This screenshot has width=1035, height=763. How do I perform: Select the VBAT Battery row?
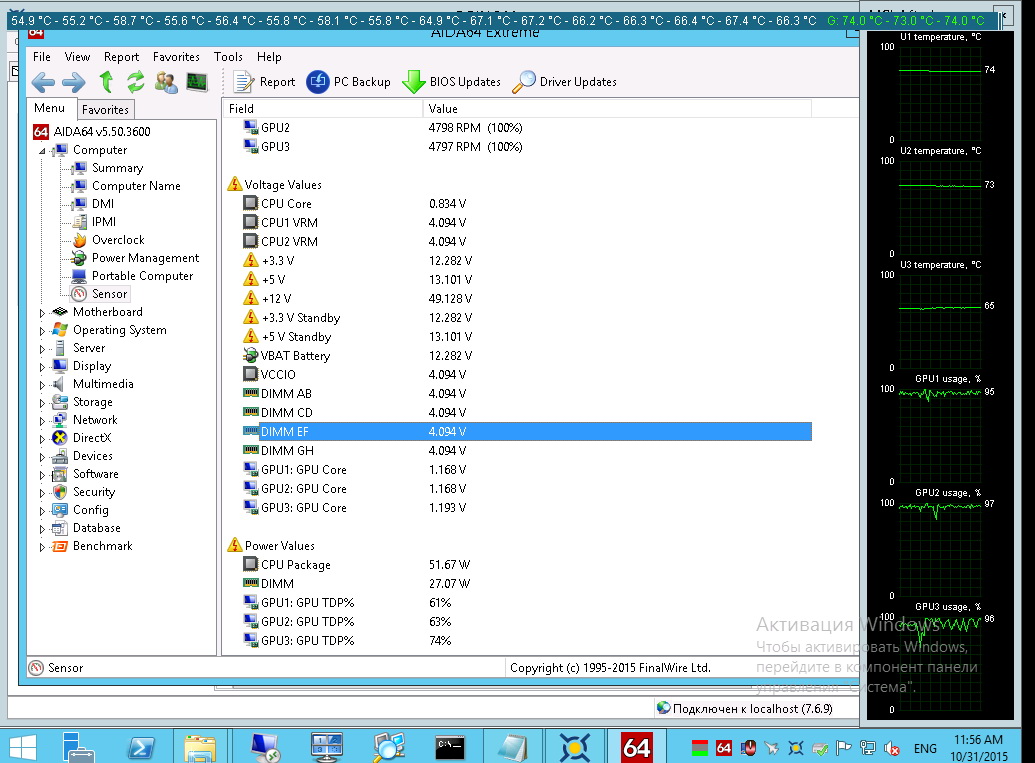point(527,355)
